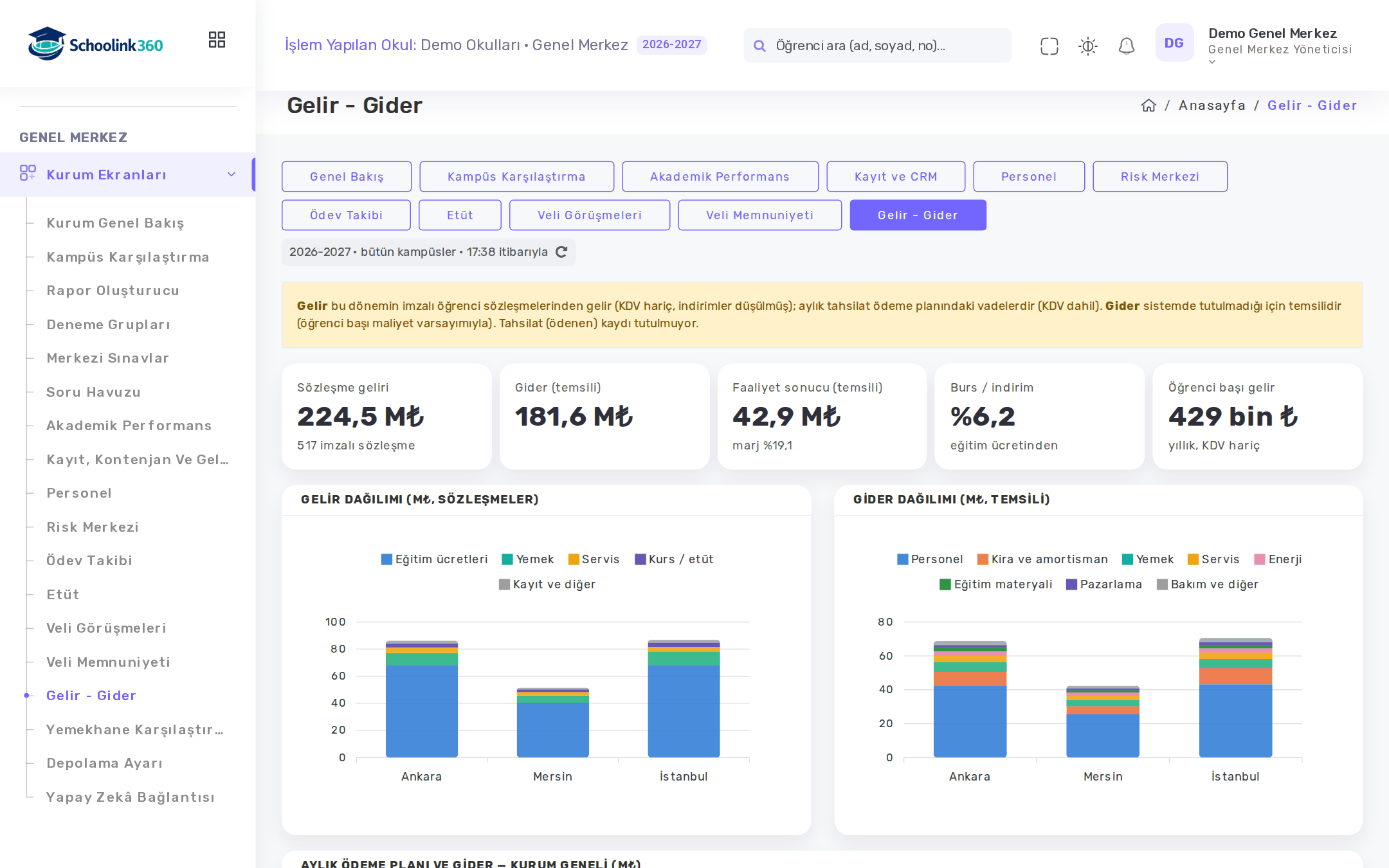
Task: Toggle Kira ve amortisman legend swatch
Action: point(983,559)
